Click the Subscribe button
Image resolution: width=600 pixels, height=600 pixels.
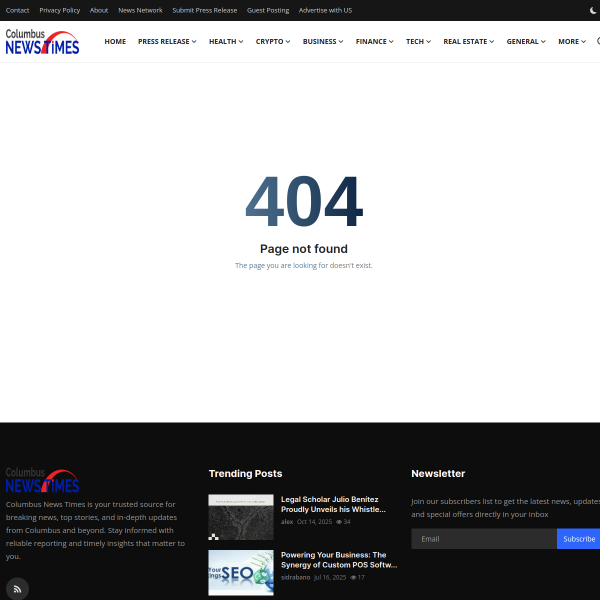579,539
